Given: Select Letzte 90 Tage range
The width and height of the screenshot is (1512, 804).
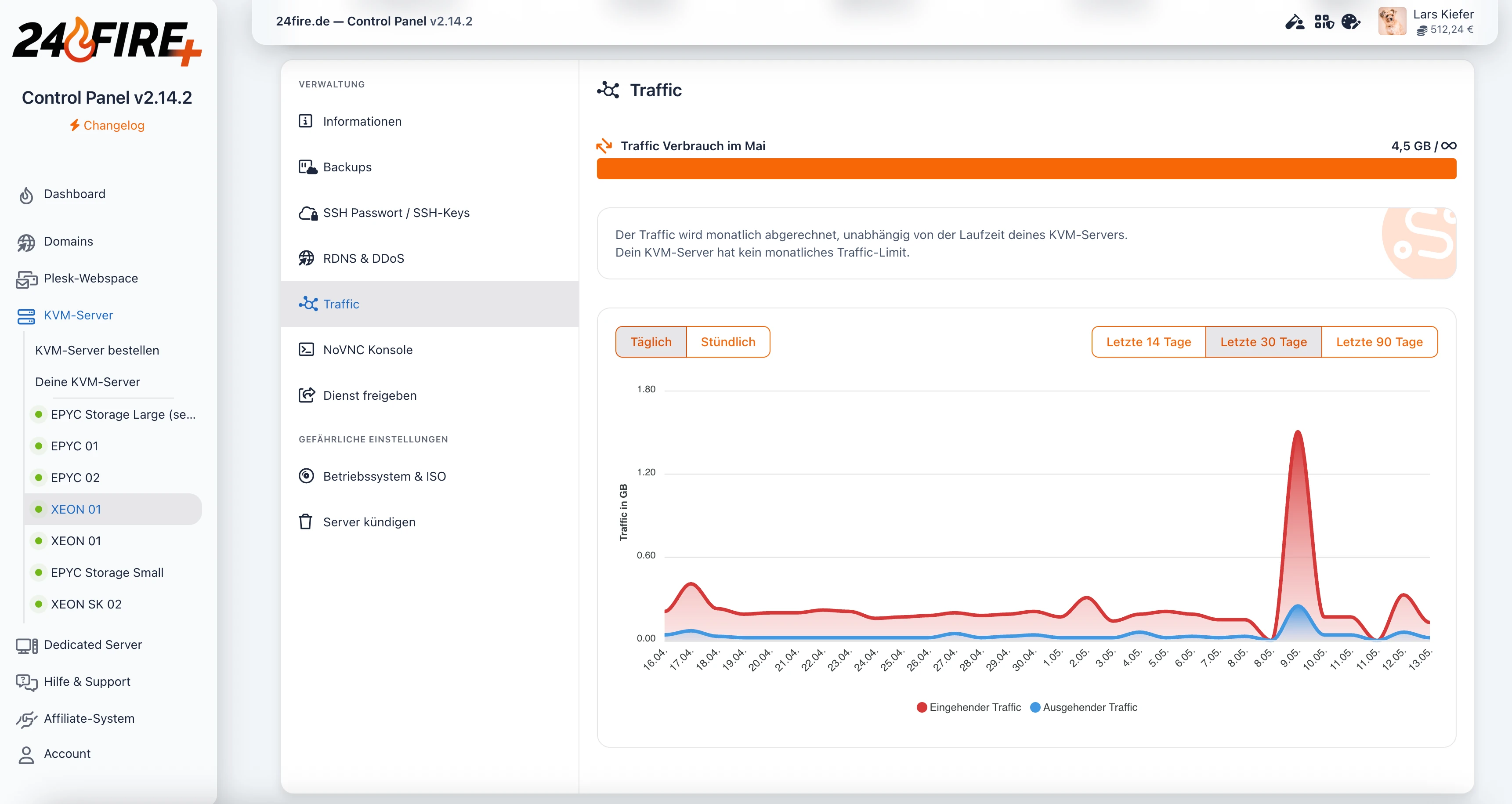Looking at the screenshot, I should tap(1379, 341).
